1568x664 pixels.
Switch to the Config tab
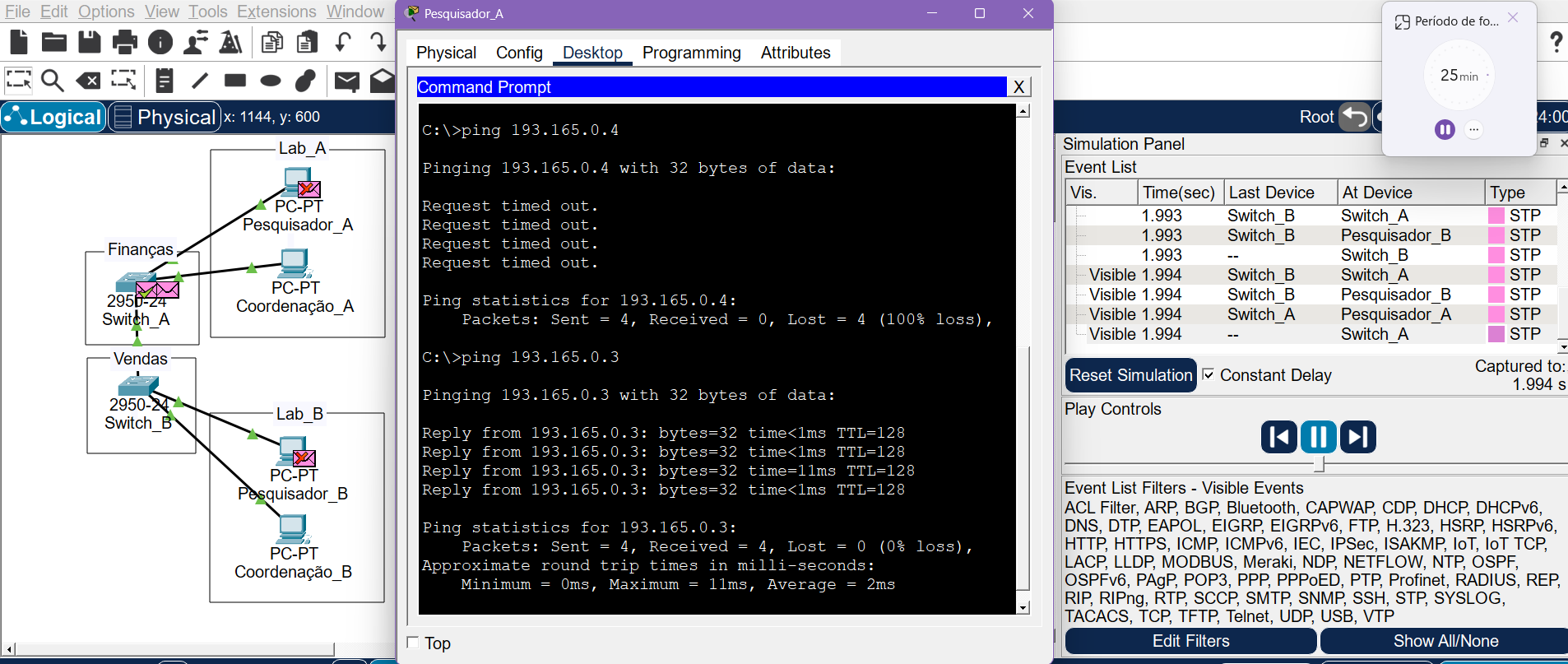(x=519, y=53)
